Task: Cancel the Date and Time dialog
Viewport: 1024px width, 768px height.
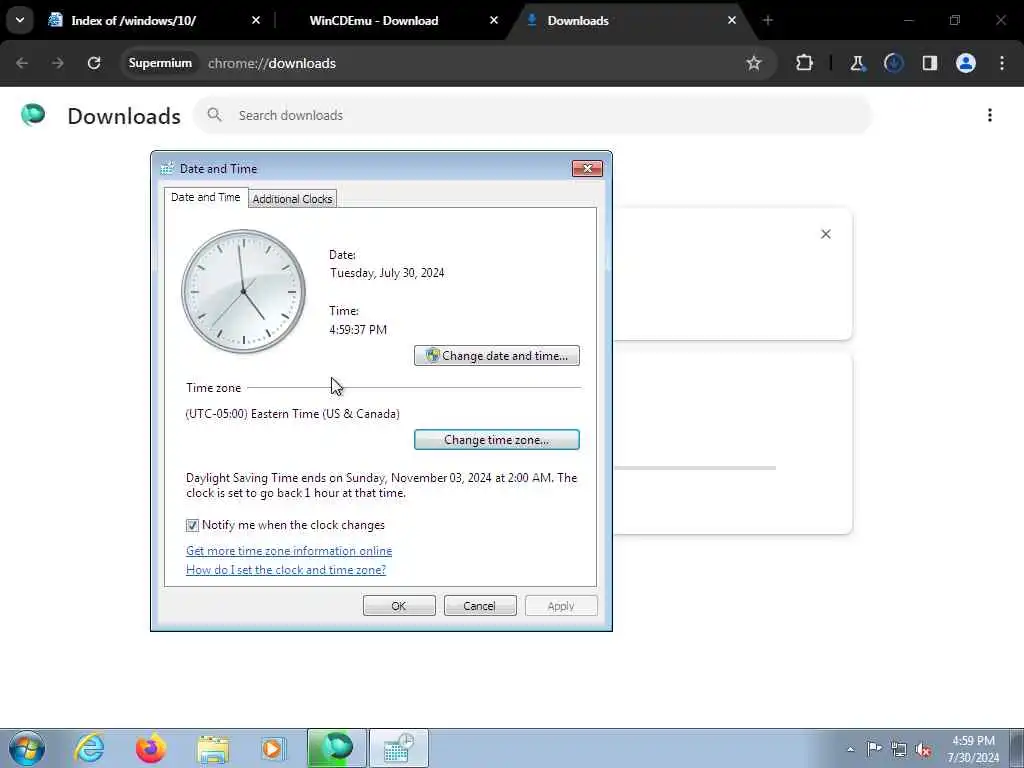Action: (480, 605)
